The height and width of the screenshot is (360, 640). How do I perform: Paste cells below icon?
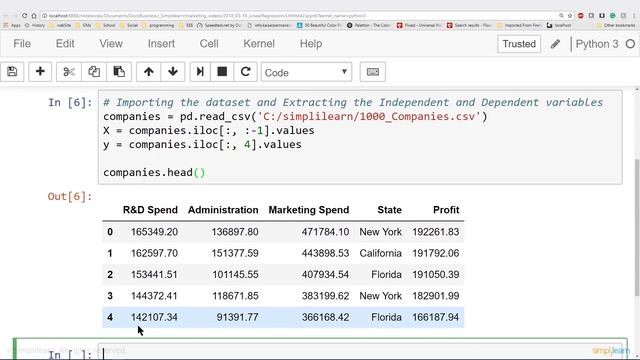click(119, 72)
